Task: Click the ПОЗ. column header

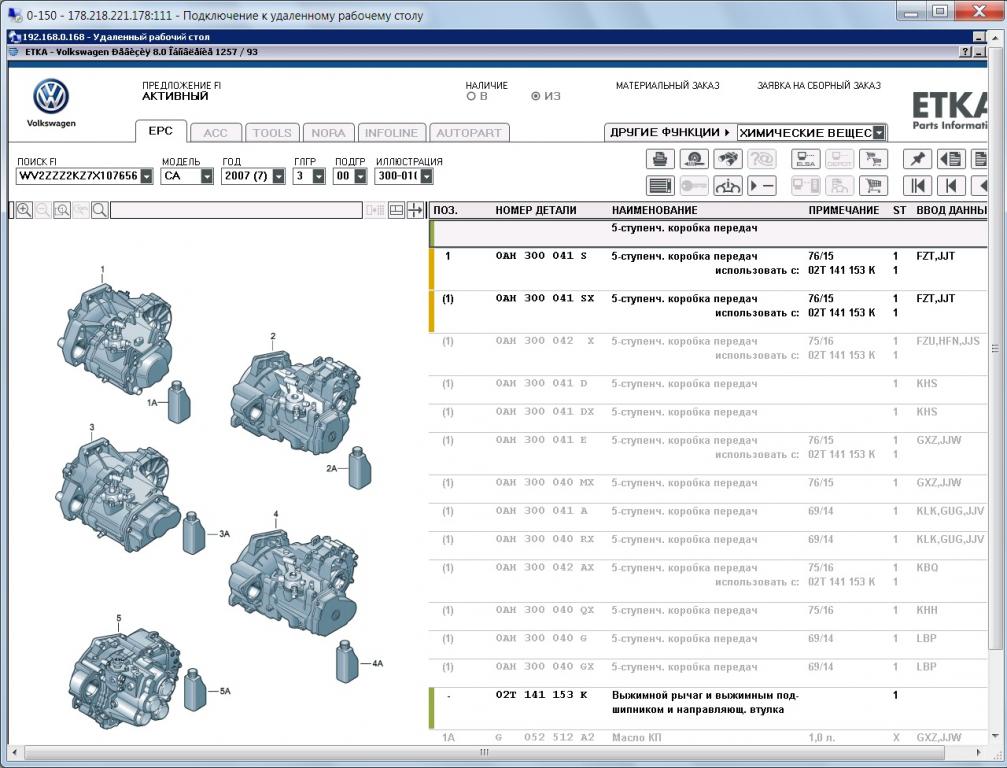Action: (x=446, y=210)
